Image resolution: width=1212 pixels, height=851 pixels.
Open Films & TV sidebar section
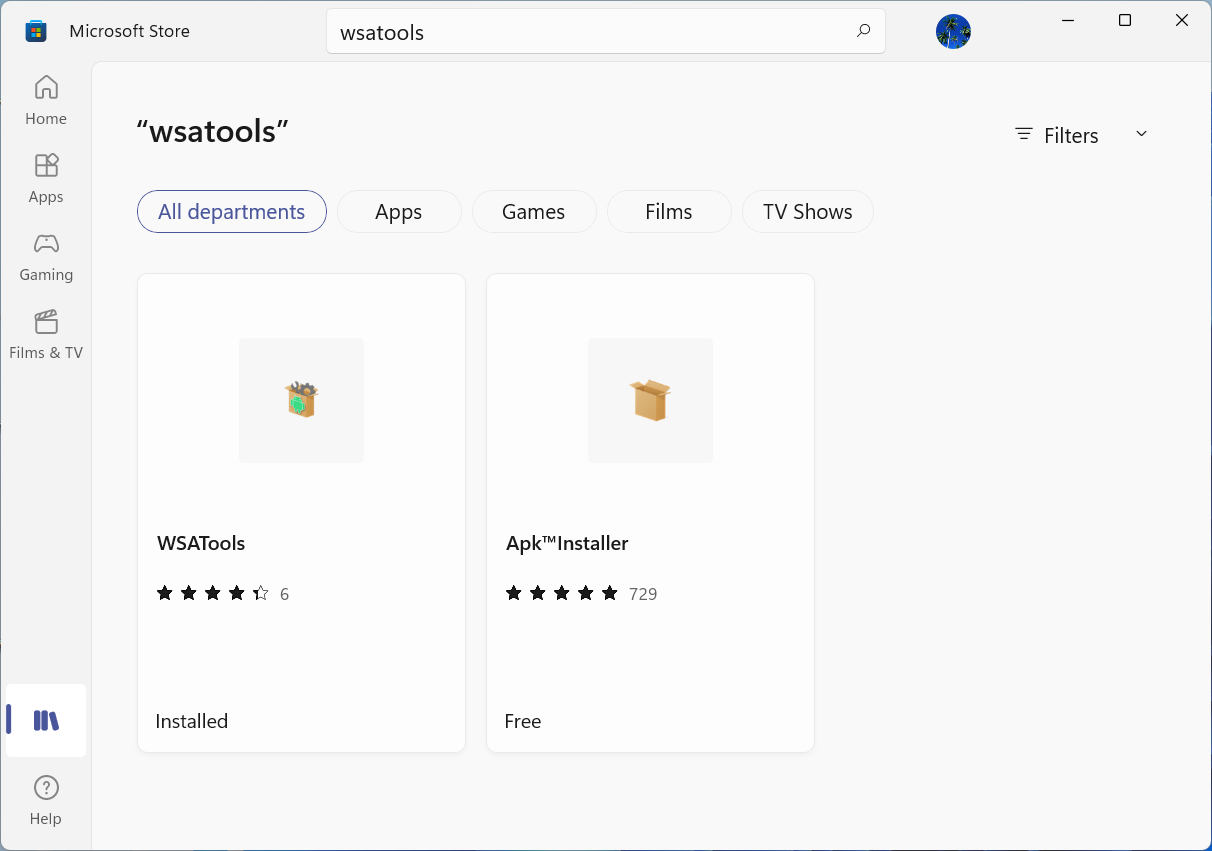[46, 335]
